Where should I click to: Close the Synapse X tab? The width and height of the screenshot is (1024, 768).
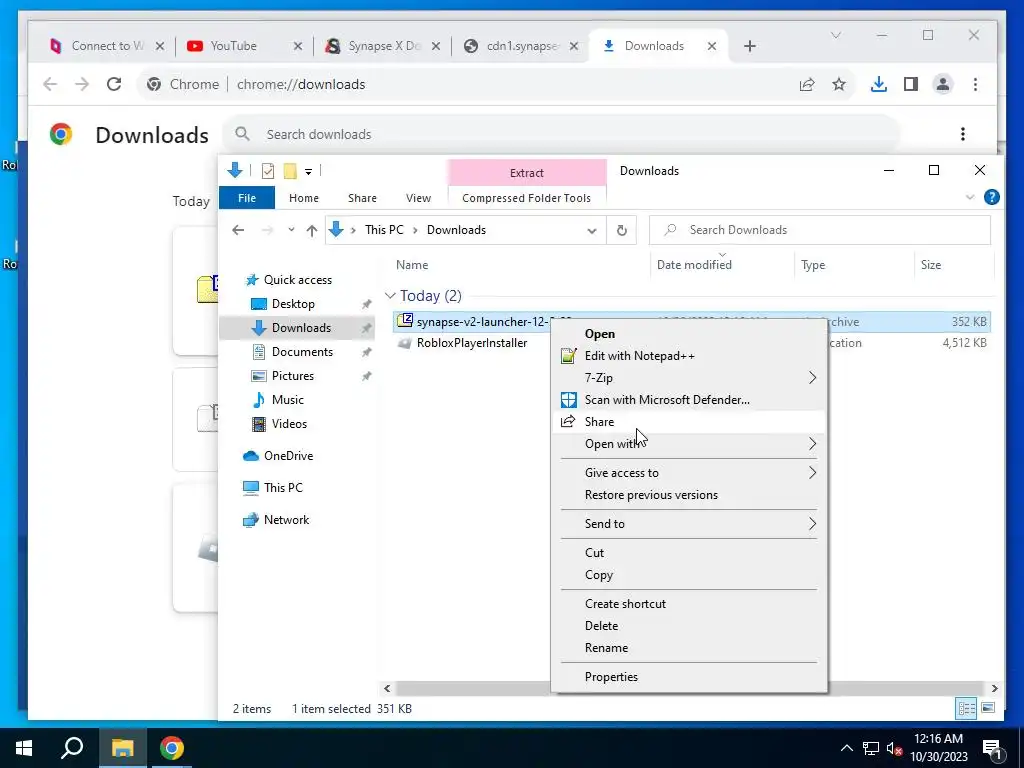[x=436, y=46]
